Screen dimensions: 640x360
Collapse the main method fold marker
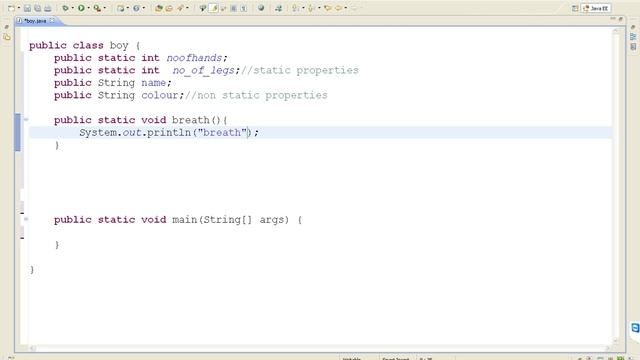(x=26, y=219)
